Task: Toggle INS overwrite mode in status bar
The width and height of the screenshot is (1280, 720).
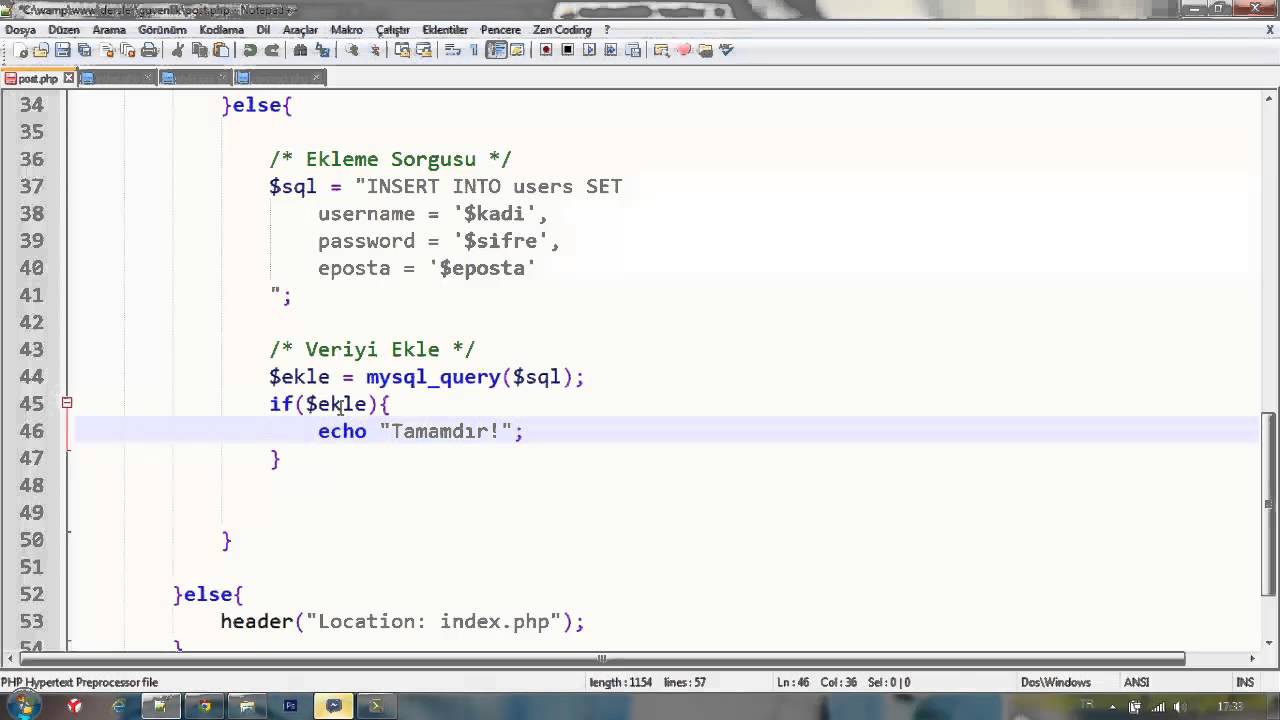Action: tap(1245, 682)
